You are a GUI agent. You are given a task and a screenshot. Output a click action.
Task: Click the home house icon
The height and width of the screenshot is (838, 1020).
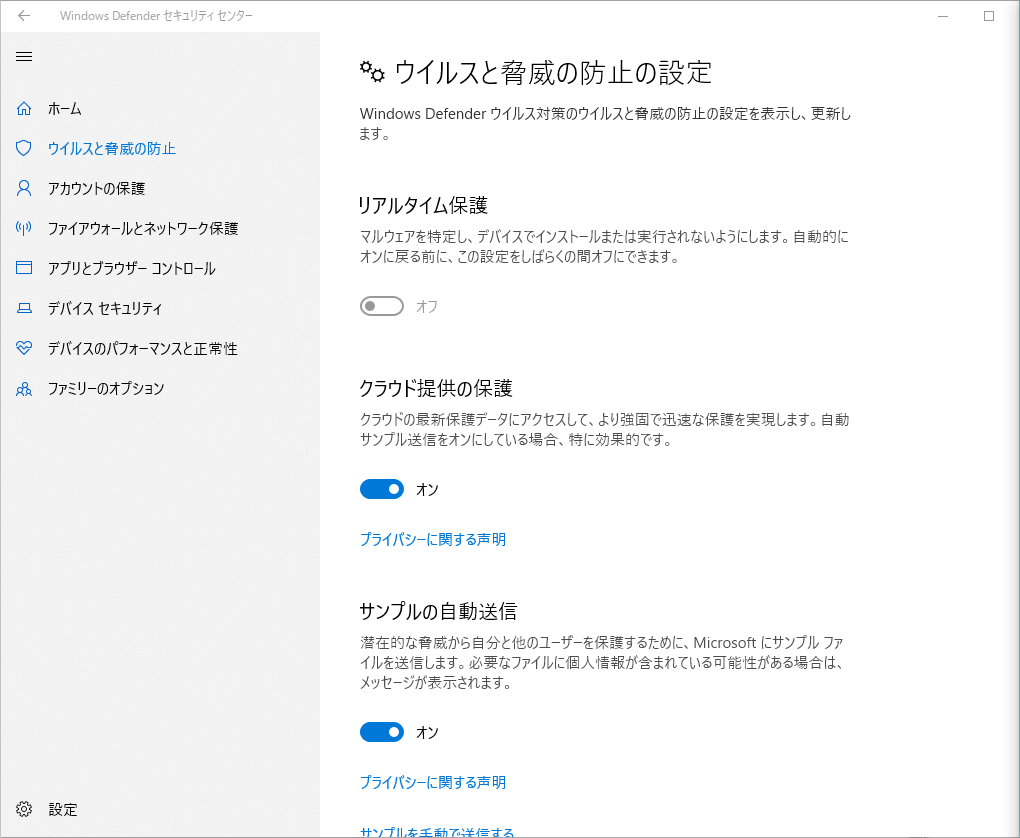tap(24, 109)
